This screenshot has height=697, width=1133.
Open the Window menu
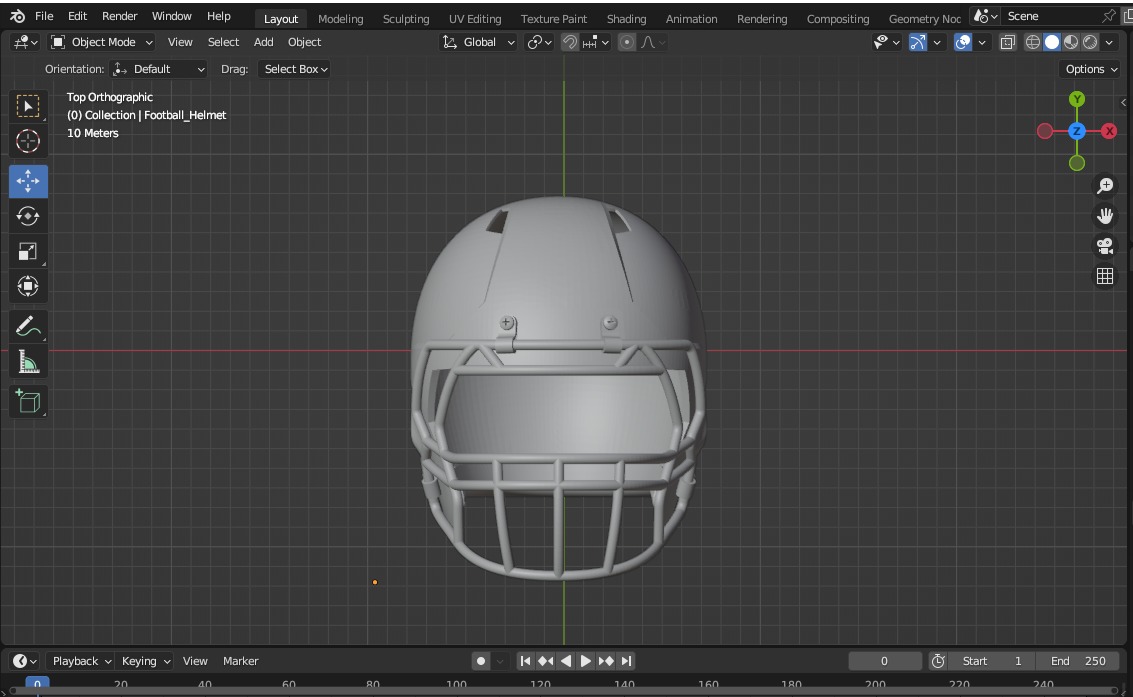171,16
